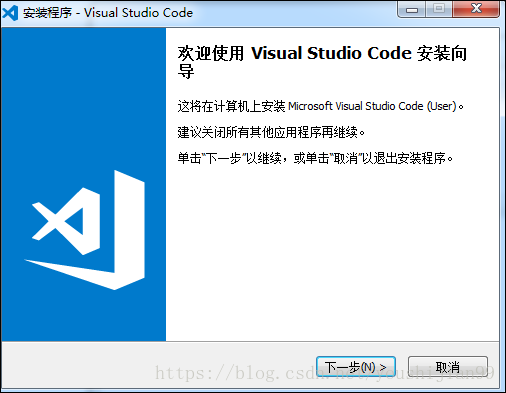
Task: Click the 安装向 characters ending the heading's first line
Action: 442,53
